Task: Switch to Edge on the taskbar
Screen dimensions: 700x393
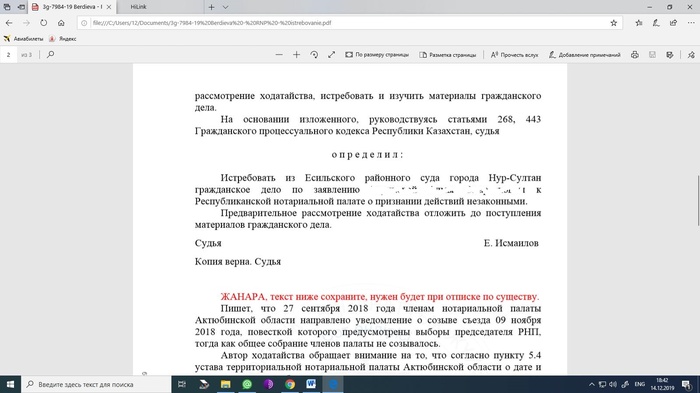Action: click(x=333, y=384)
